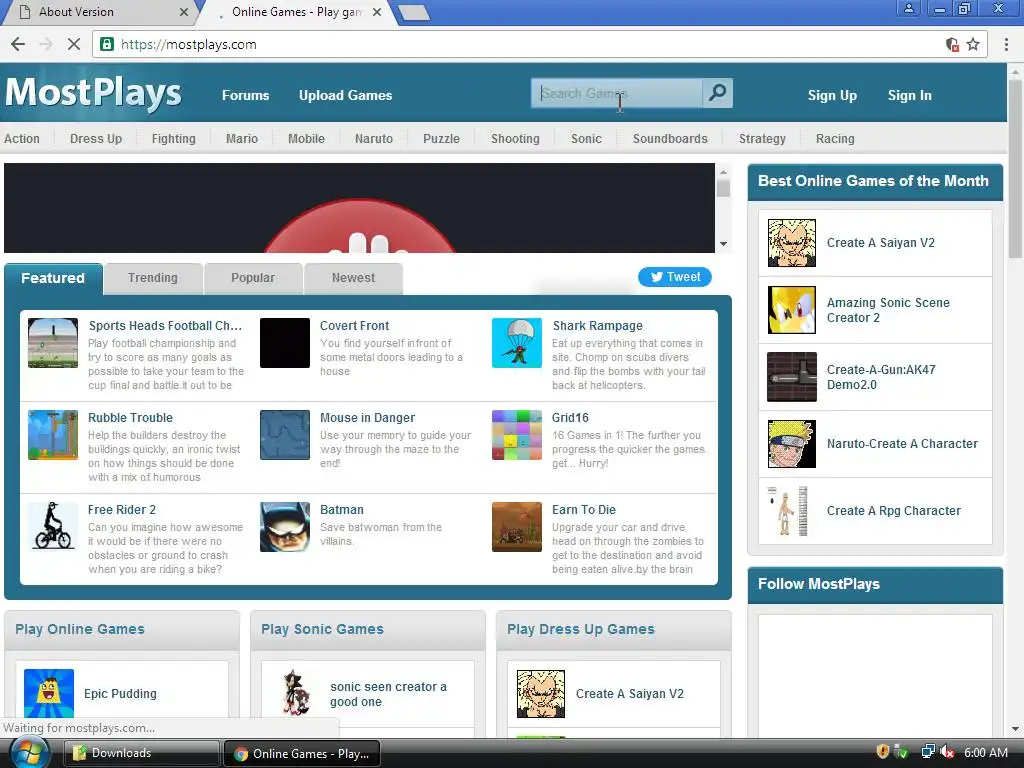Viewport: 1024px width, 768px height.
Task: Open Sonic category
Action: click(586, 138)
